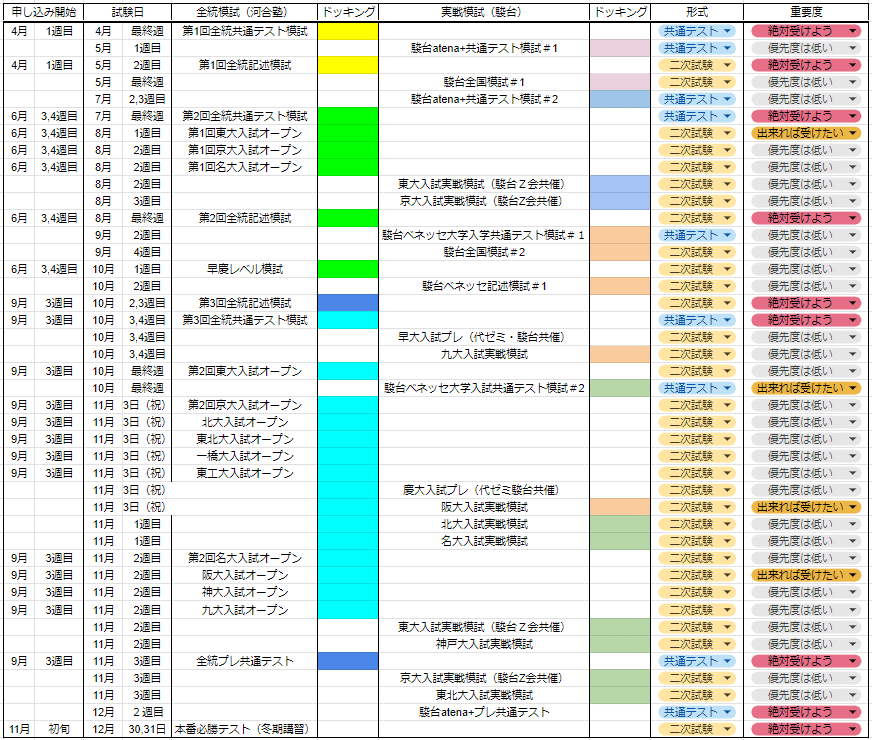This screenshot has width=872, height=740.
Task: Select cell 早大入試プレ（代ゼミ・駿台共催）
Action: point(484,337)
